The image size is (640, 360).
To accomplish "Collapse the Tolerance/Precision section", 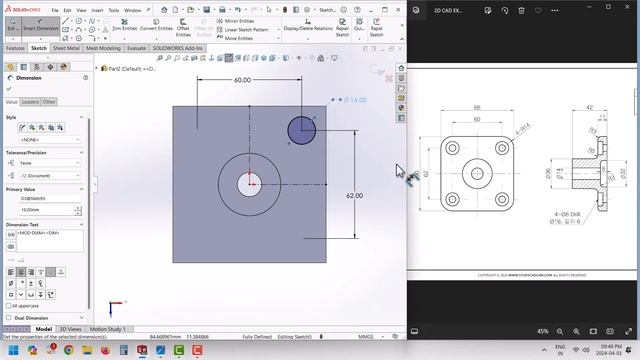I will pos(82,152).
